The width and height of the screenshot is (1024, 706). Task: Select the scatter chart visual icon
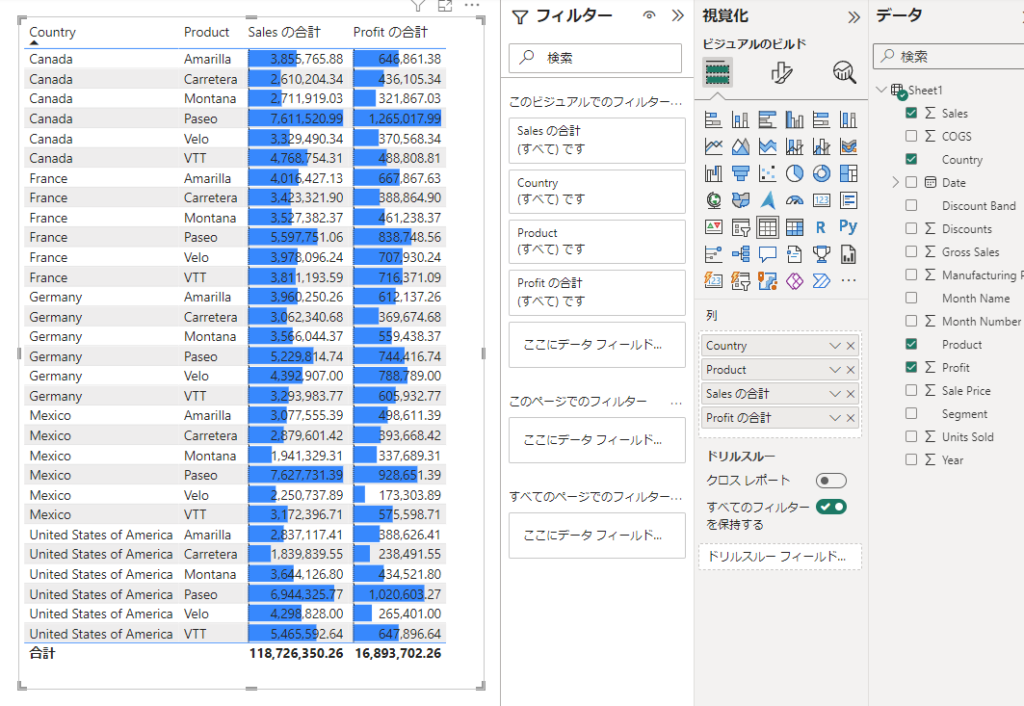768,172
